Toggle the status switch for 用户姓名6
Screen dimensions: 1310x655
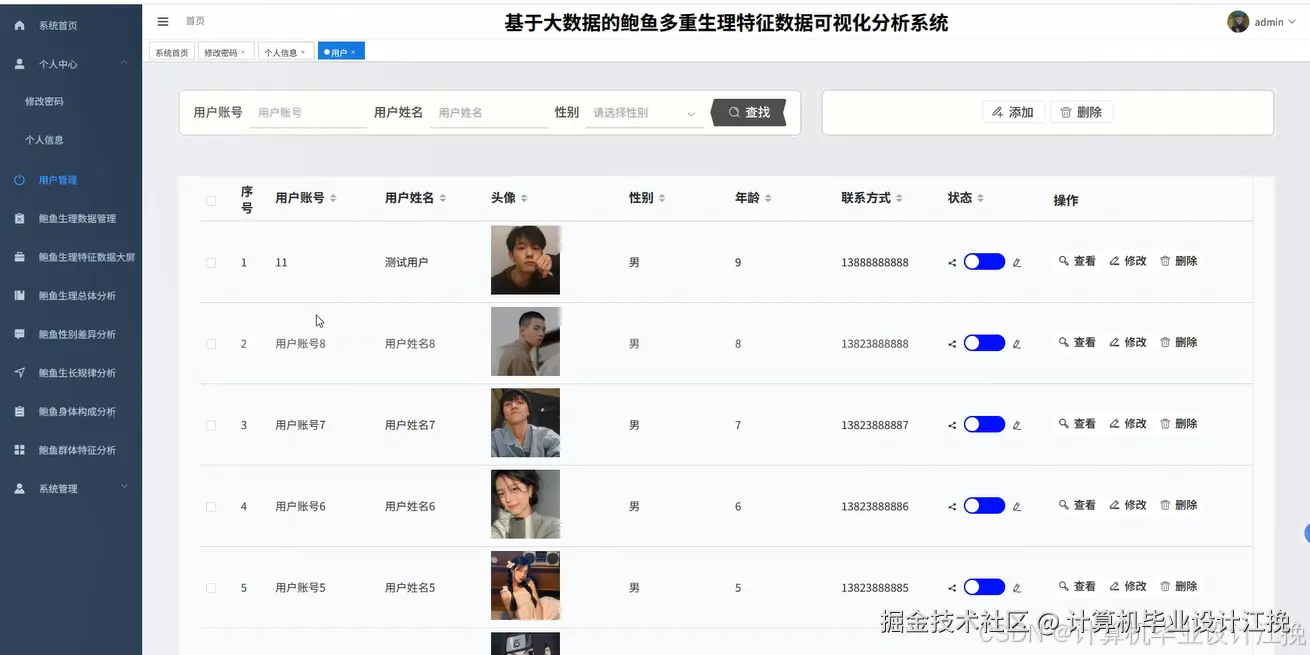pos(984,506)
